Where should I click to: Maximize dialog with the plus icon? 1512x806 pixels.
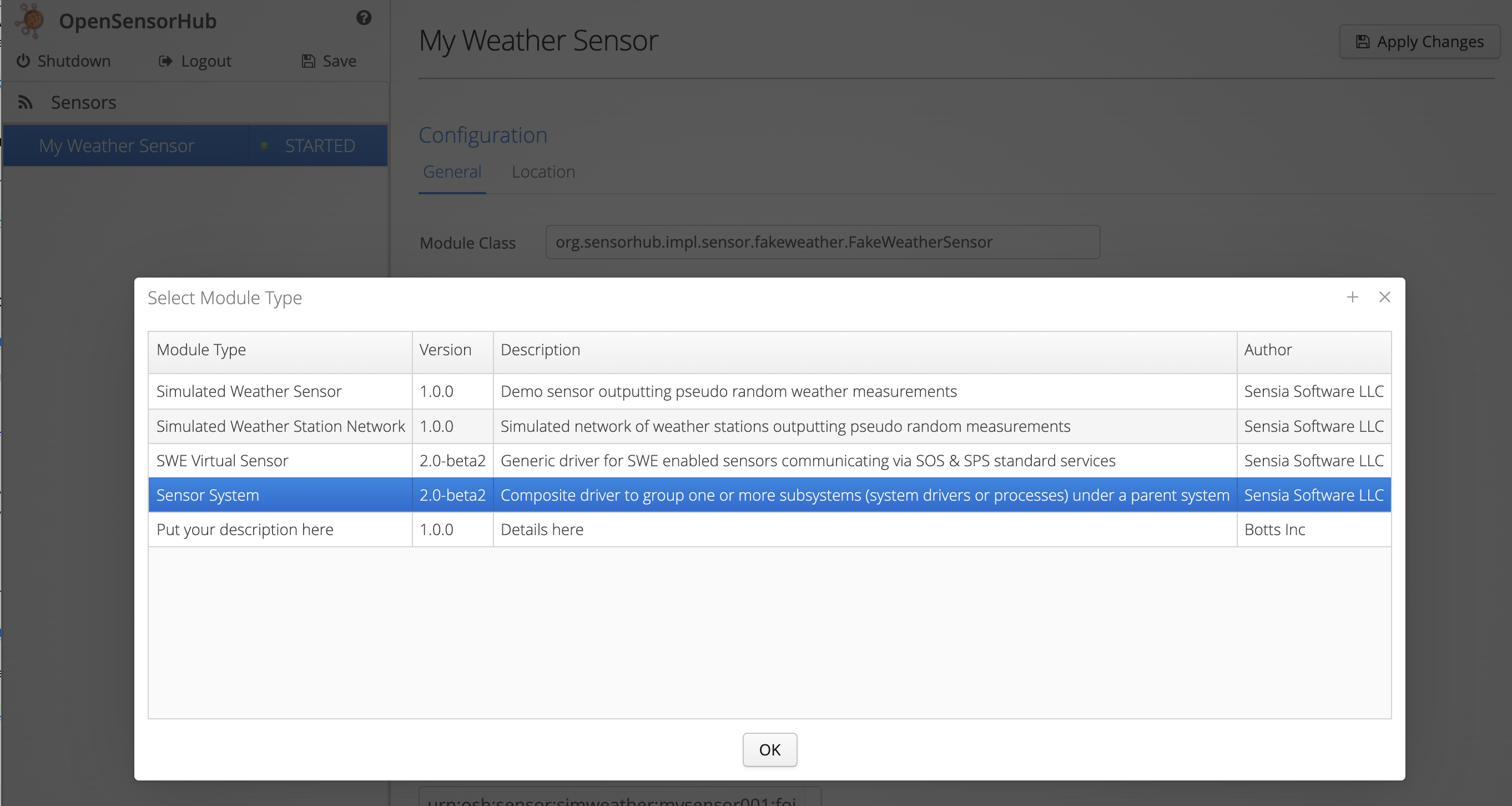1352,298
